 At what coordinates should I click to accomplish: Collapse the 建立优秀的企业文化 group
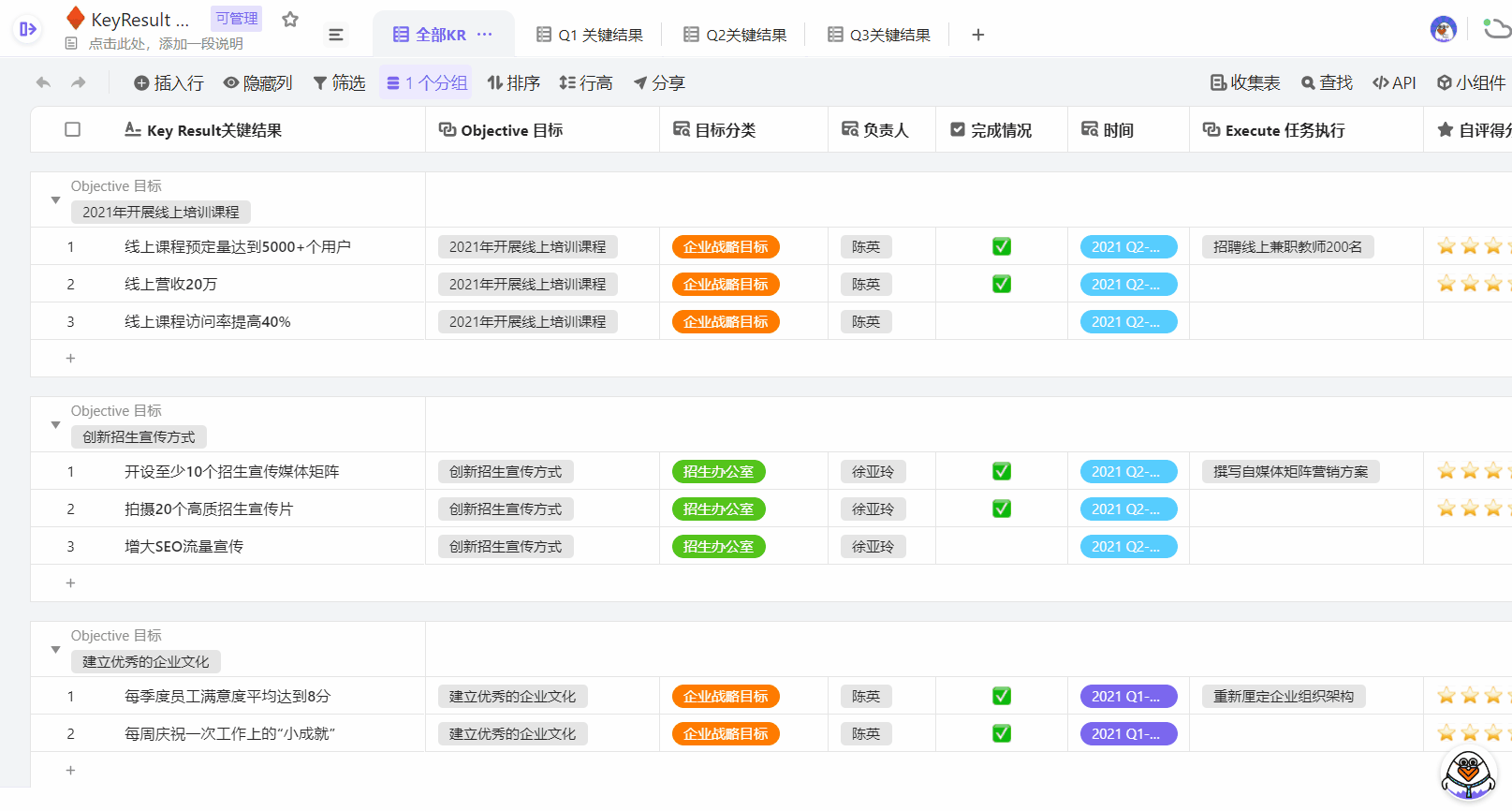55,650
